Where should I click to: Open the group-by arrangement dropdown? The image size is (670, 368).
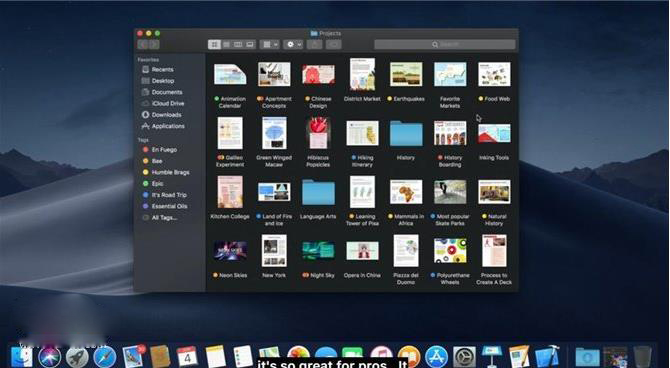point(270,44)
